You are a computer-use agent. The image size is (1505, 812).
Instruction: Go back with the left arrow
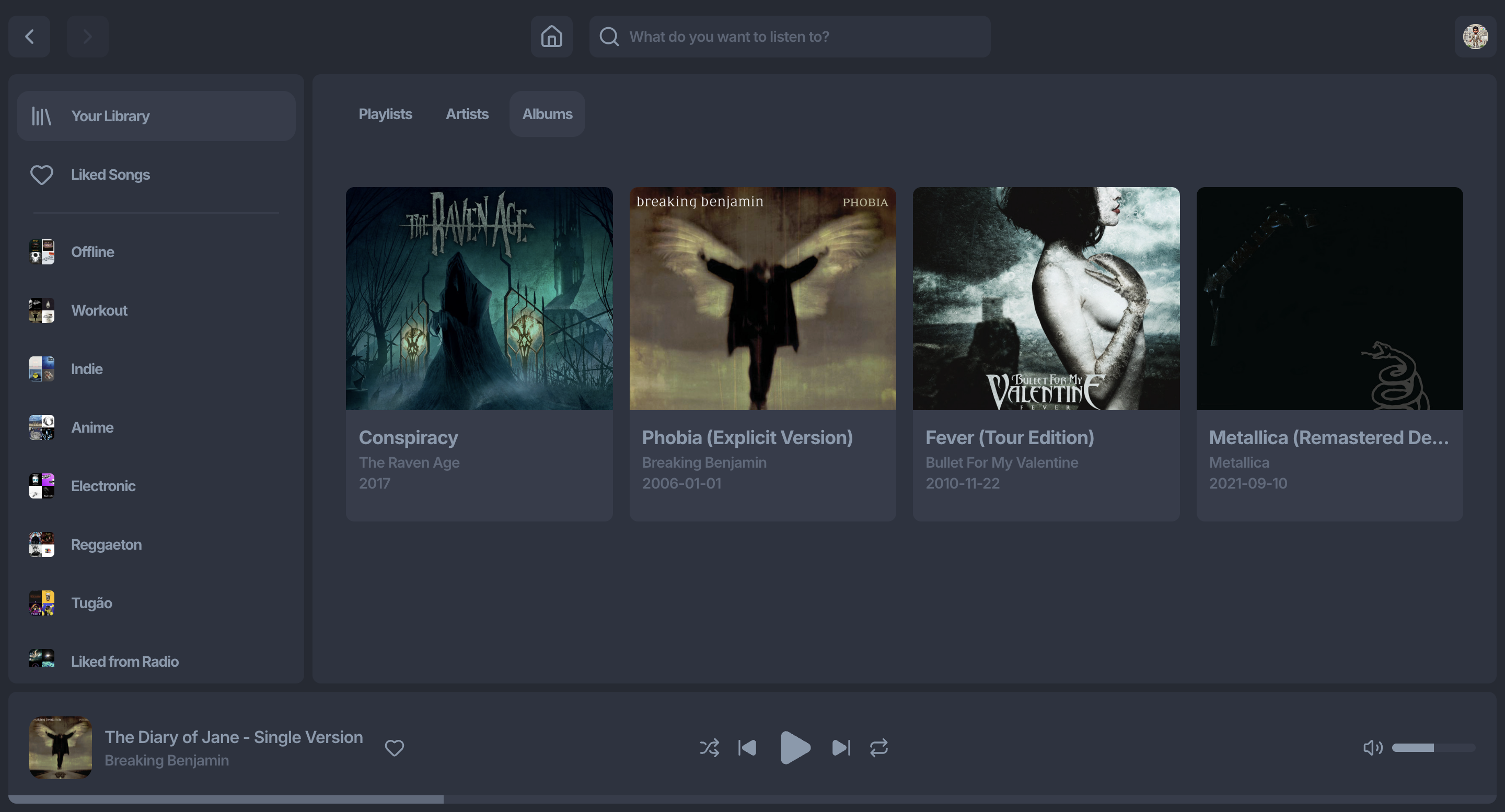[x=29, y=36]
